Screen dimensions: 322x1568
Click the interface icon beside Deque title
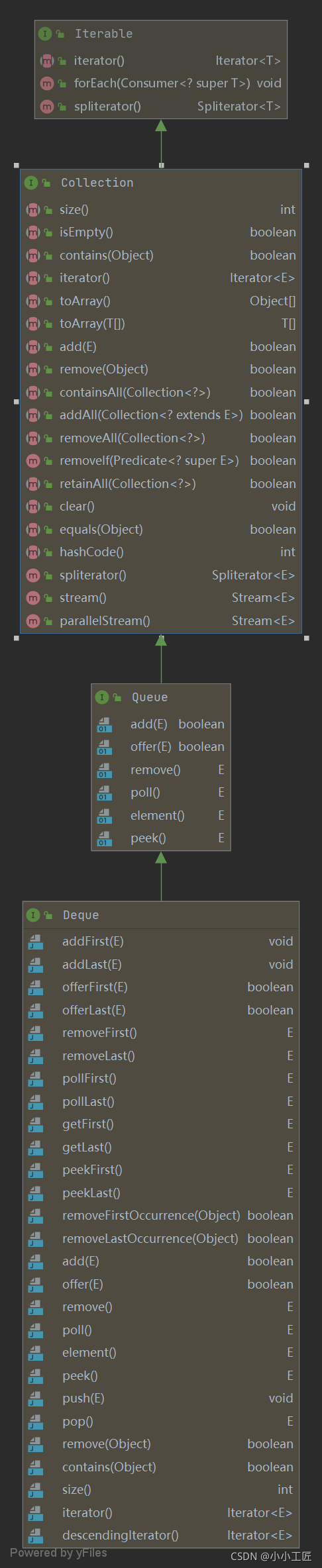[33, 915]
